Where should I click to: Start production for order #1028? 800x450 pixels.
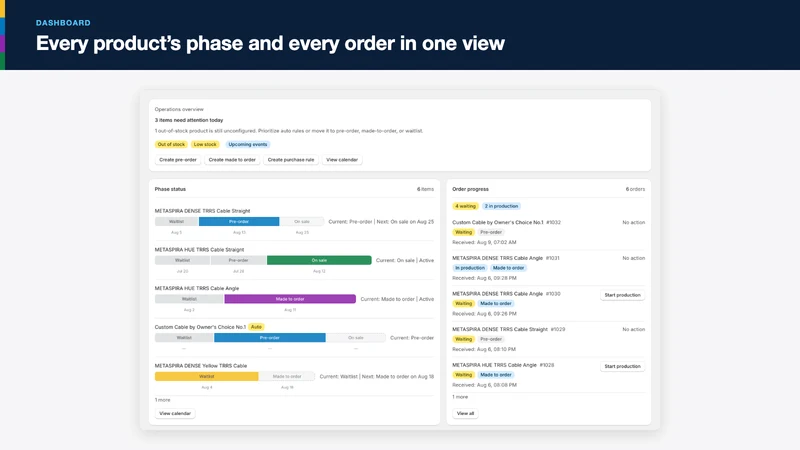(622, 366)
